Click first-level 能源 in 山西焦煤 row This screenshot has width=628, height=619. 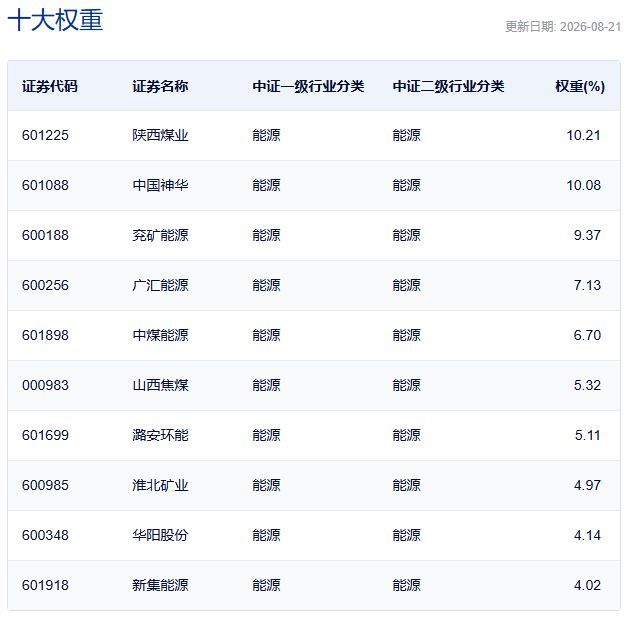coord(266,386)
